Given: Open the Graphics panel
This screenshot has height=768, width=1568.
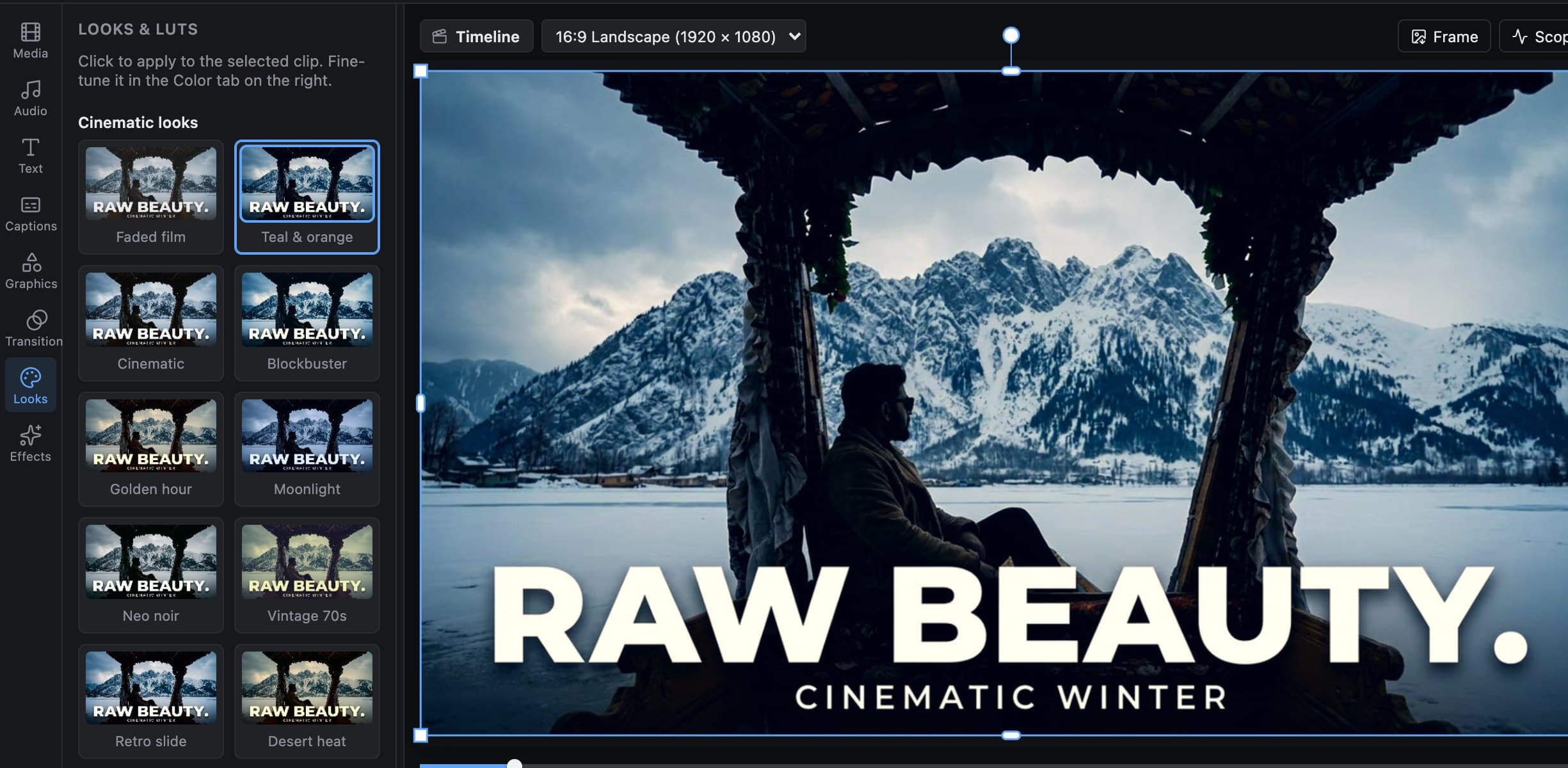Looking at the screenshot, I should point(30,271).
